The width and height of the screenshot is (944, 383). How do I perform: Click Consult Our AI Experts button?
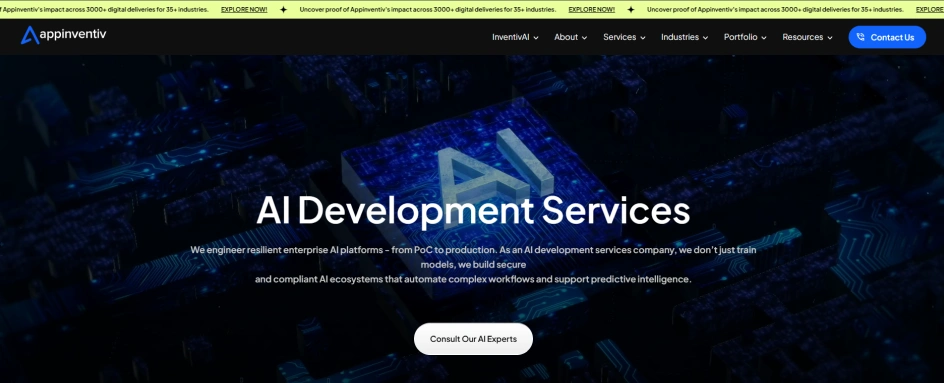[473, 339]
